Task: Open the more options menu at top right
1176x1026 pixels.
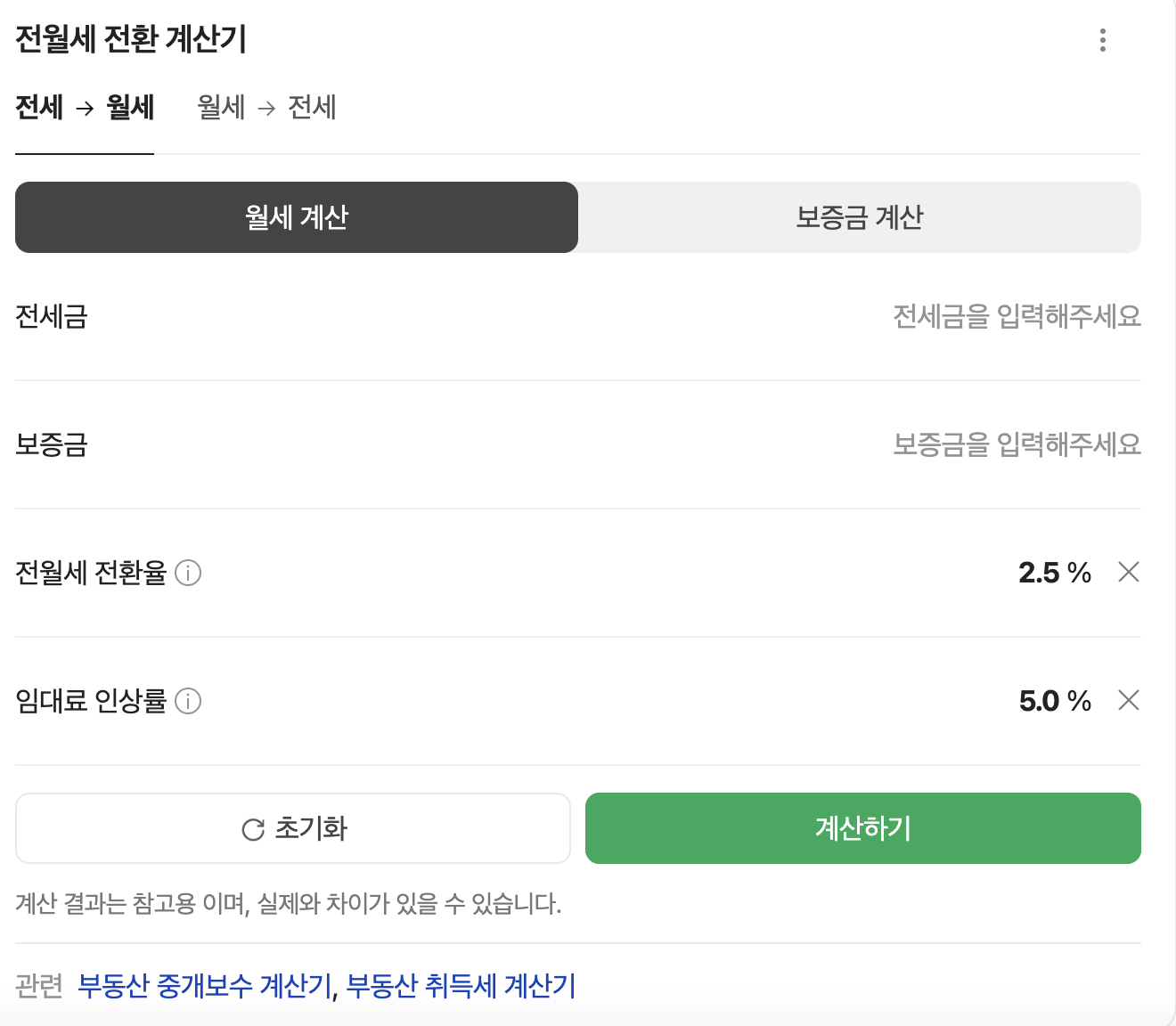Action: point(1103,39)
